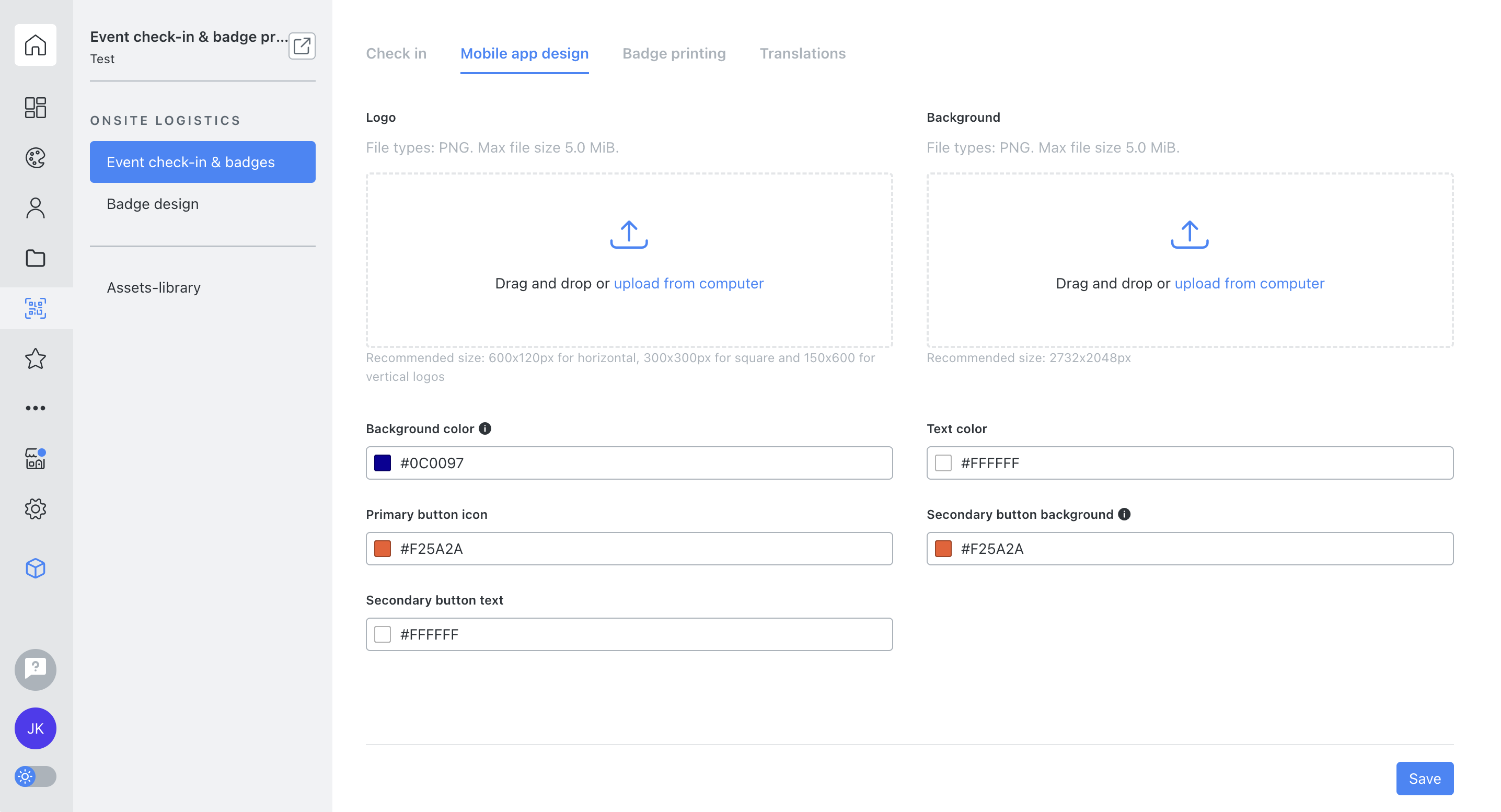Open external link icon beside event title
The image size is (1501, 812).
click(x=302, y=46)
